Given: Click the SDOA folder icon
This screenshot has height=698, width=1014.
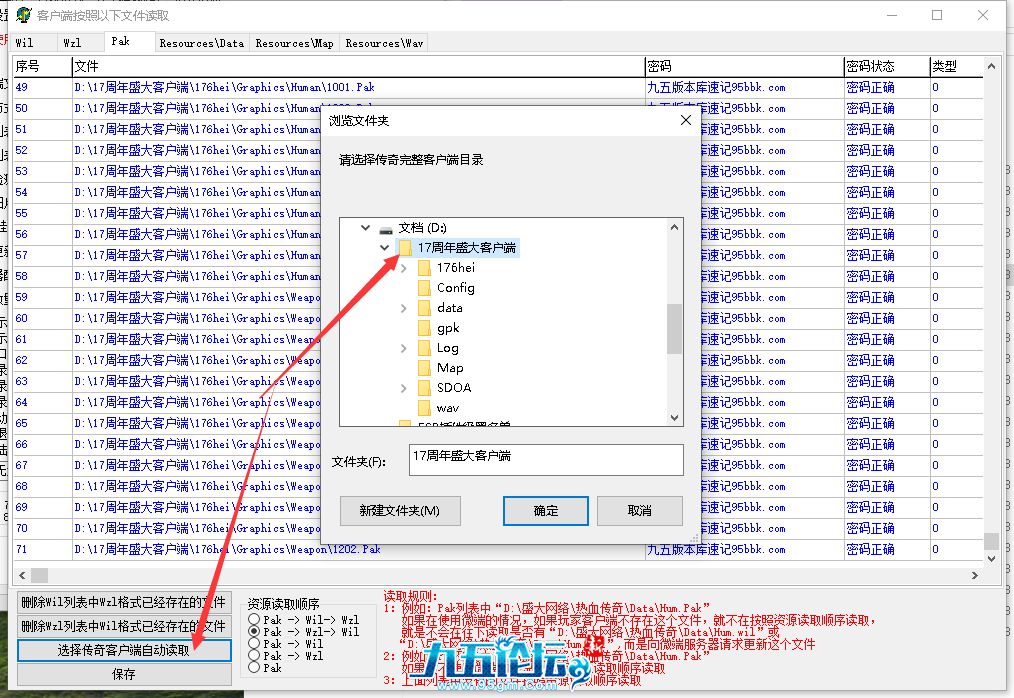Looking at the screenshot, I should point(424,388).
